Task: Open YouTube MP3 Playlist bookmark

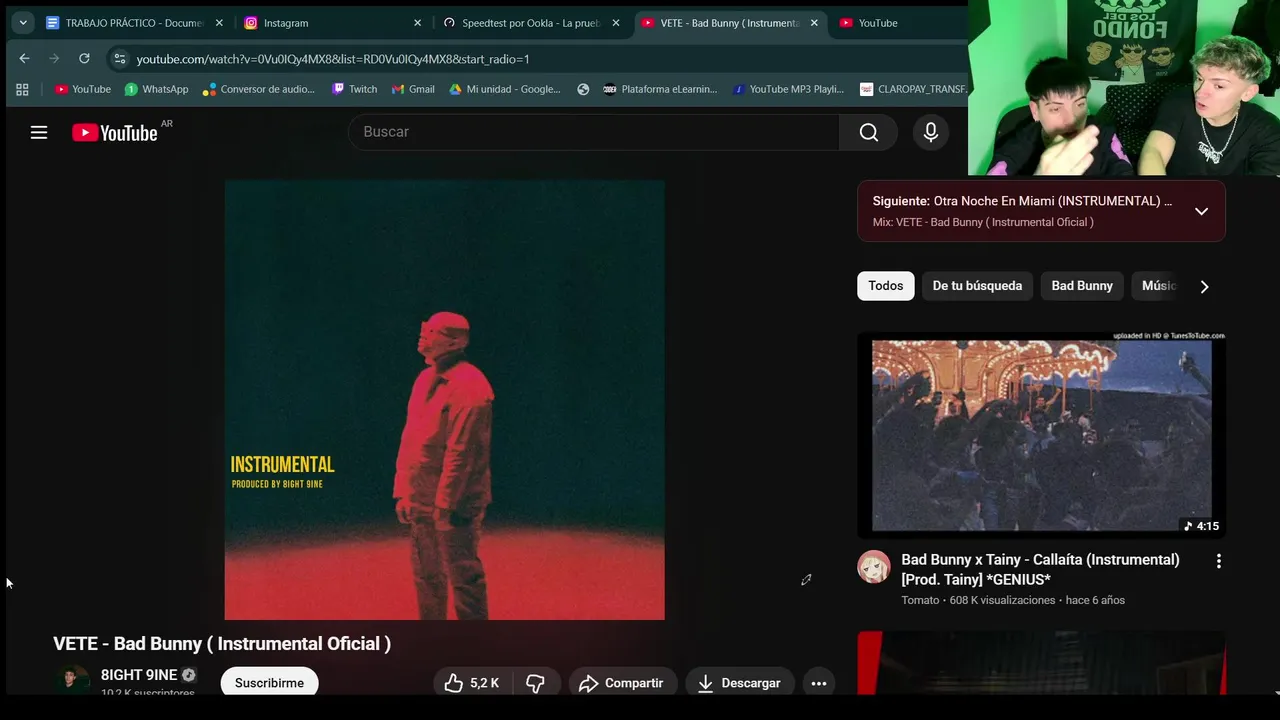Action: pyautogui.click(x=788, y=89)
